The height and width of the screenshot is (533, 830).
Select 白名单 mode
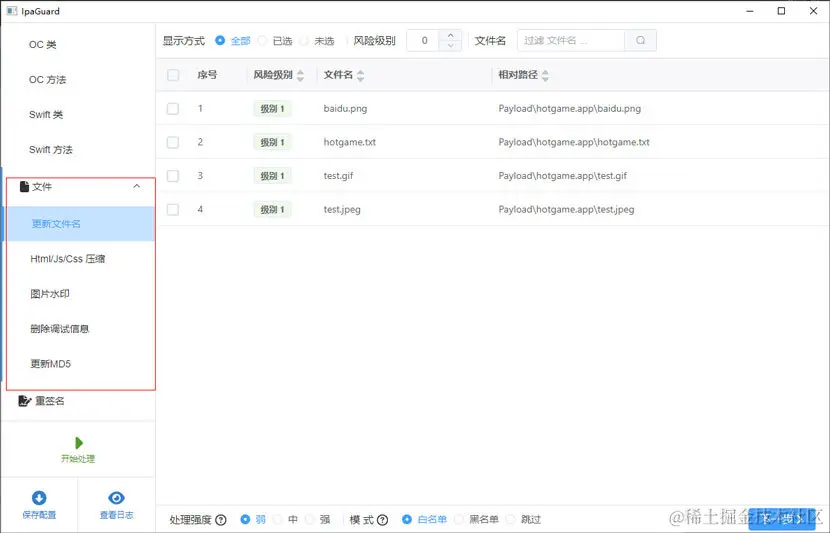[407, 519]
